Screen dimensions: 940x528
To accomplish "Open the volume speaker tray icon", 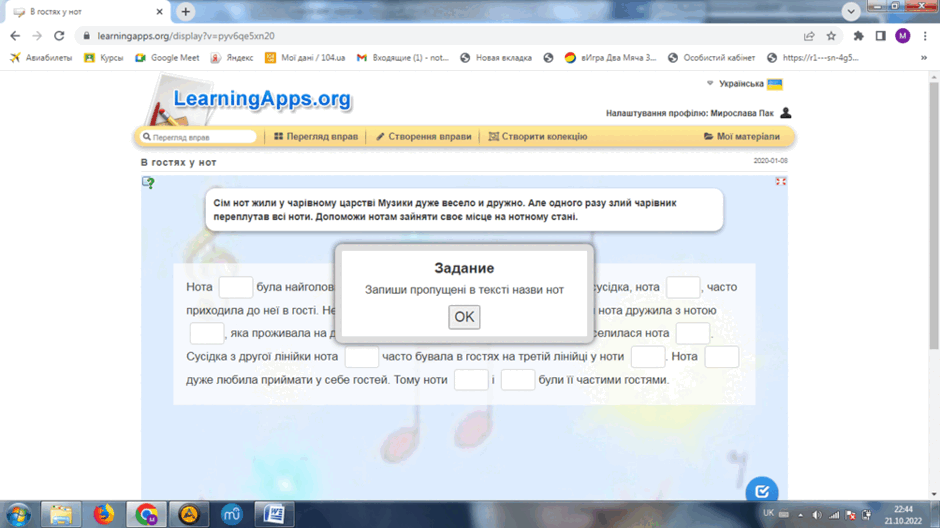I will pyautogui.click(x=817, y=515).
